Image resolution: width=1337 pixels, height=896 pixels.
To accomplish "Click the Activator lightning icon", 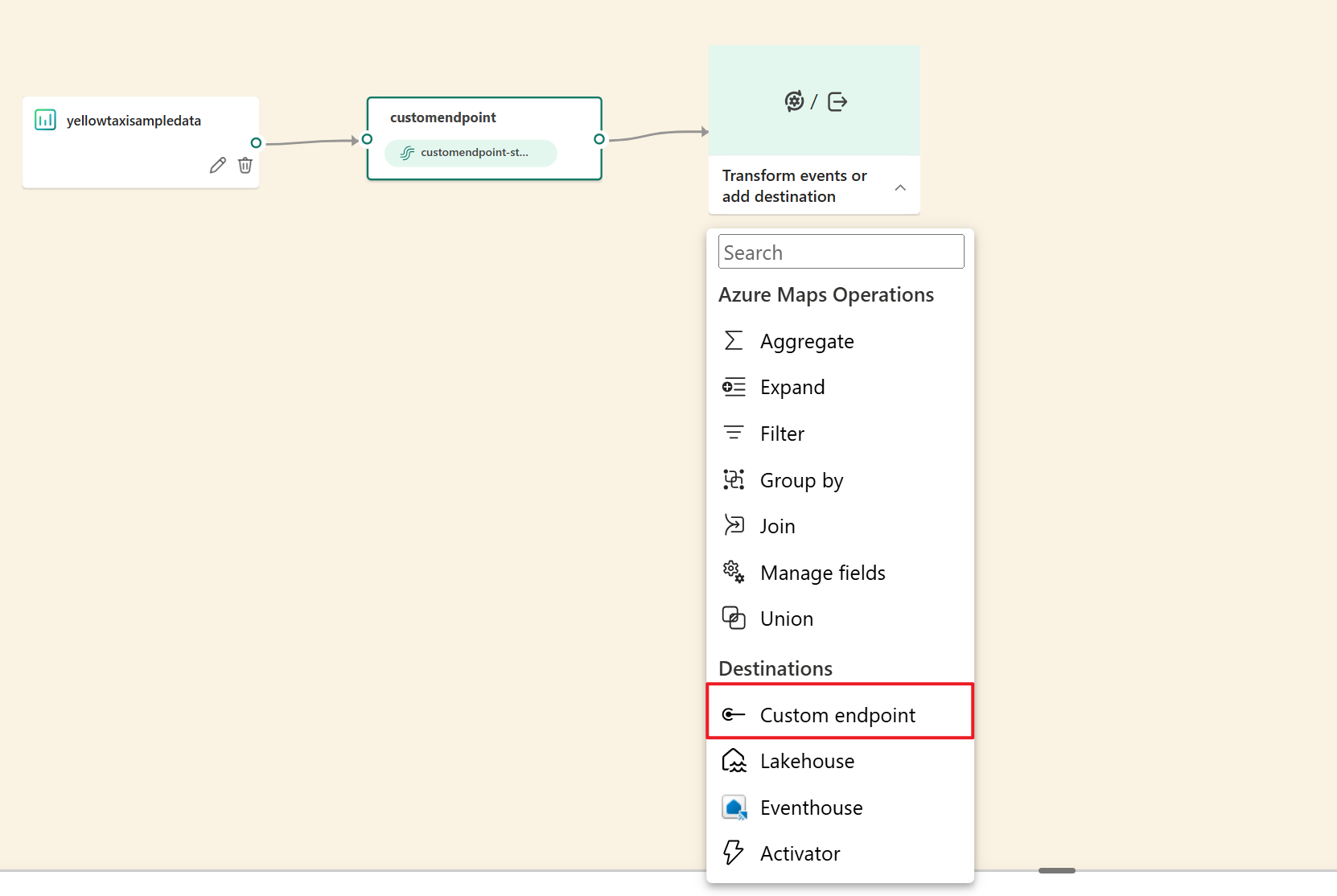I will point(734,853).
